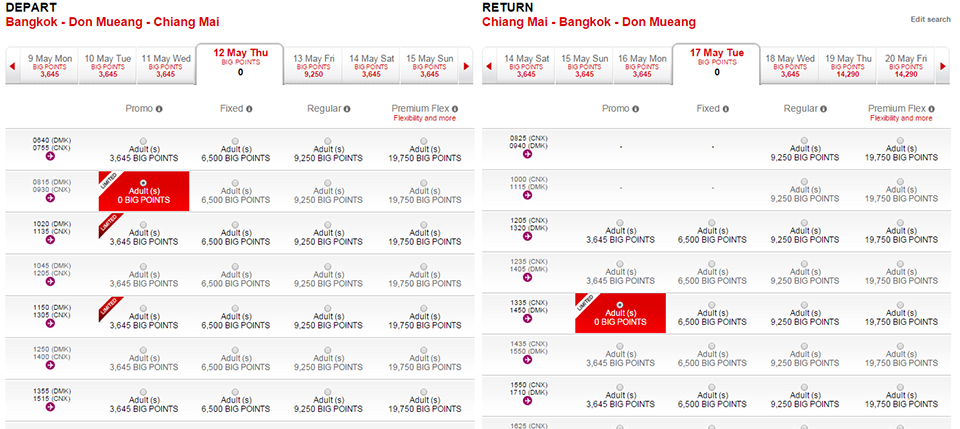Click 12 May Thu selected depart tab
This screenshot has width=960, height=429.
240,64
